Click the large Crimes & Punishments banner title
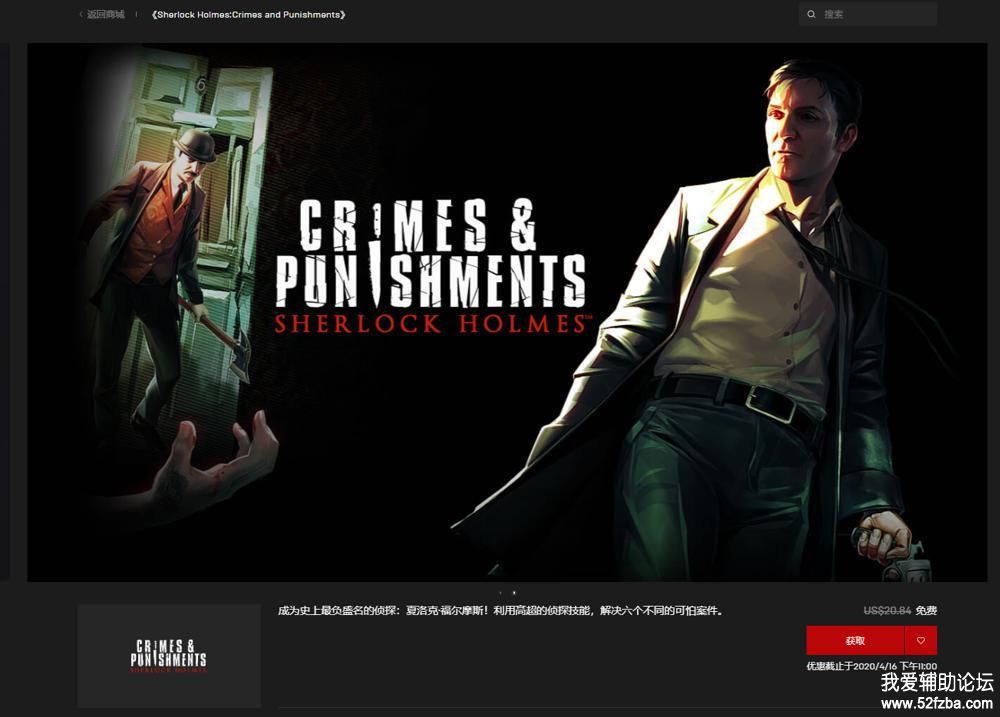Image resolution: width=1000 pixels, height=717 pixels. coord(430,253)
